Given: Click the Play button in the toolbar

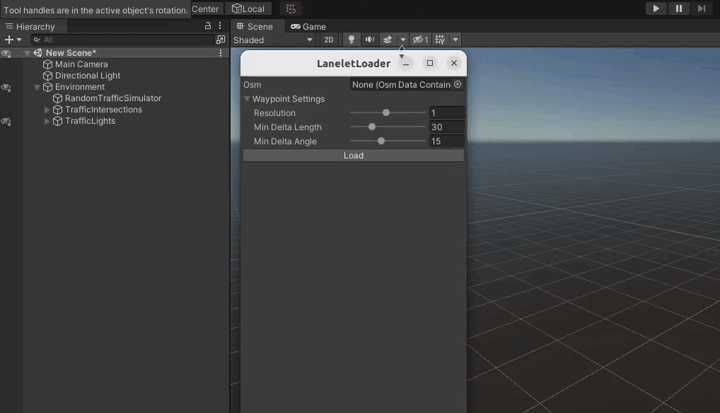Looking at the screenshot, I should pos(655,8).
